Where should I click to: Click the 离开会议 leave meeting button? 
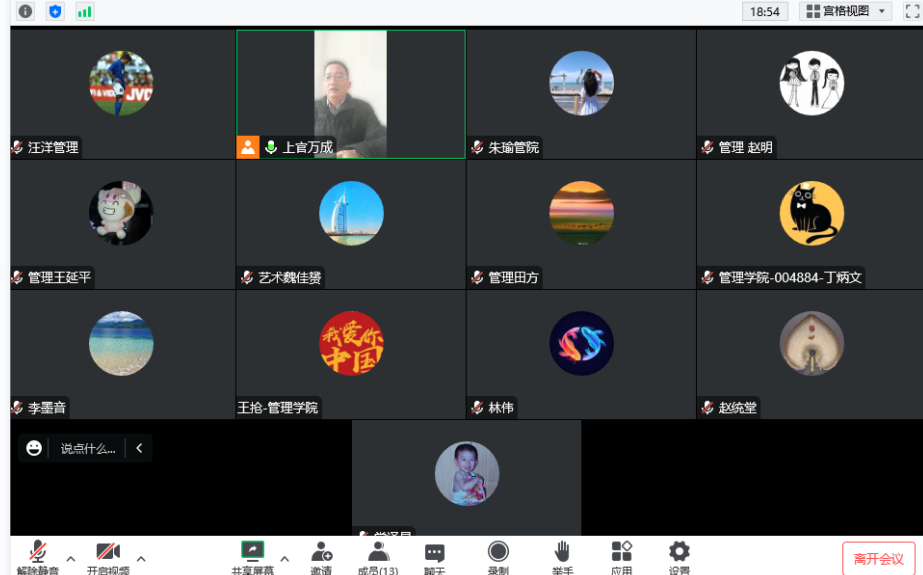878,559
